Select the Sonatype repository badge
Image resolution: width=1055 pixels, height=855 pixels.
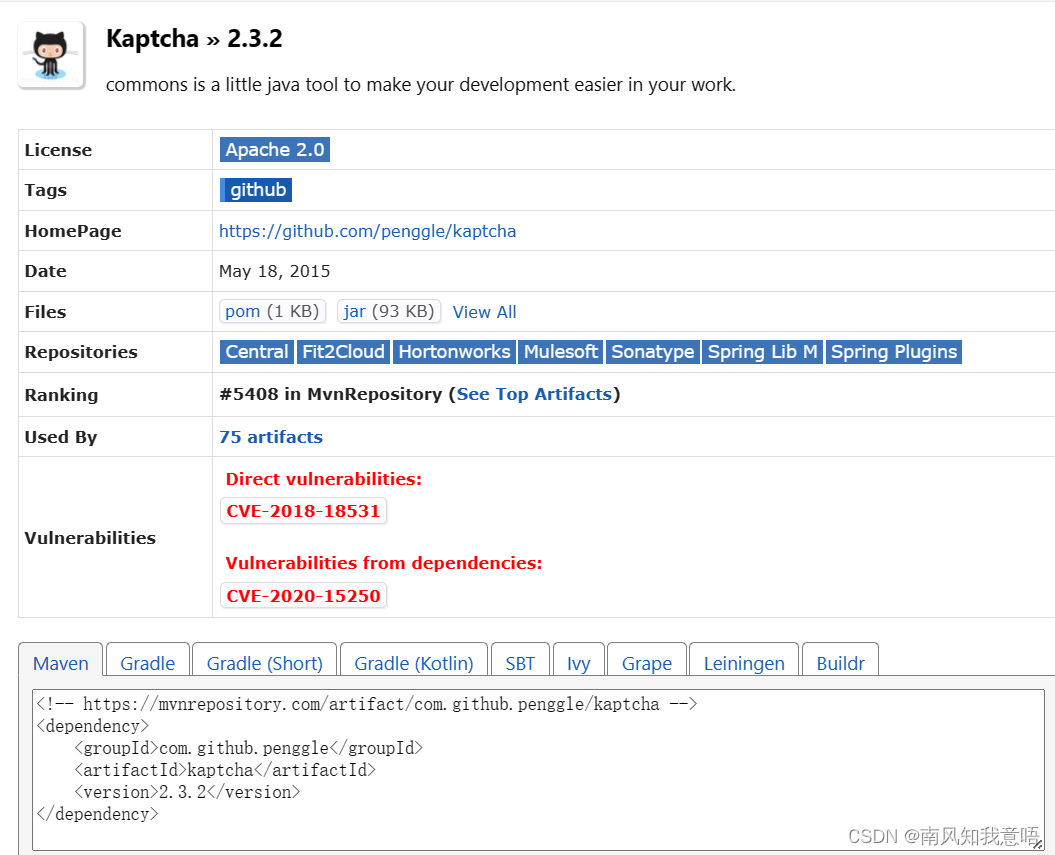click(x=652, y=351)
